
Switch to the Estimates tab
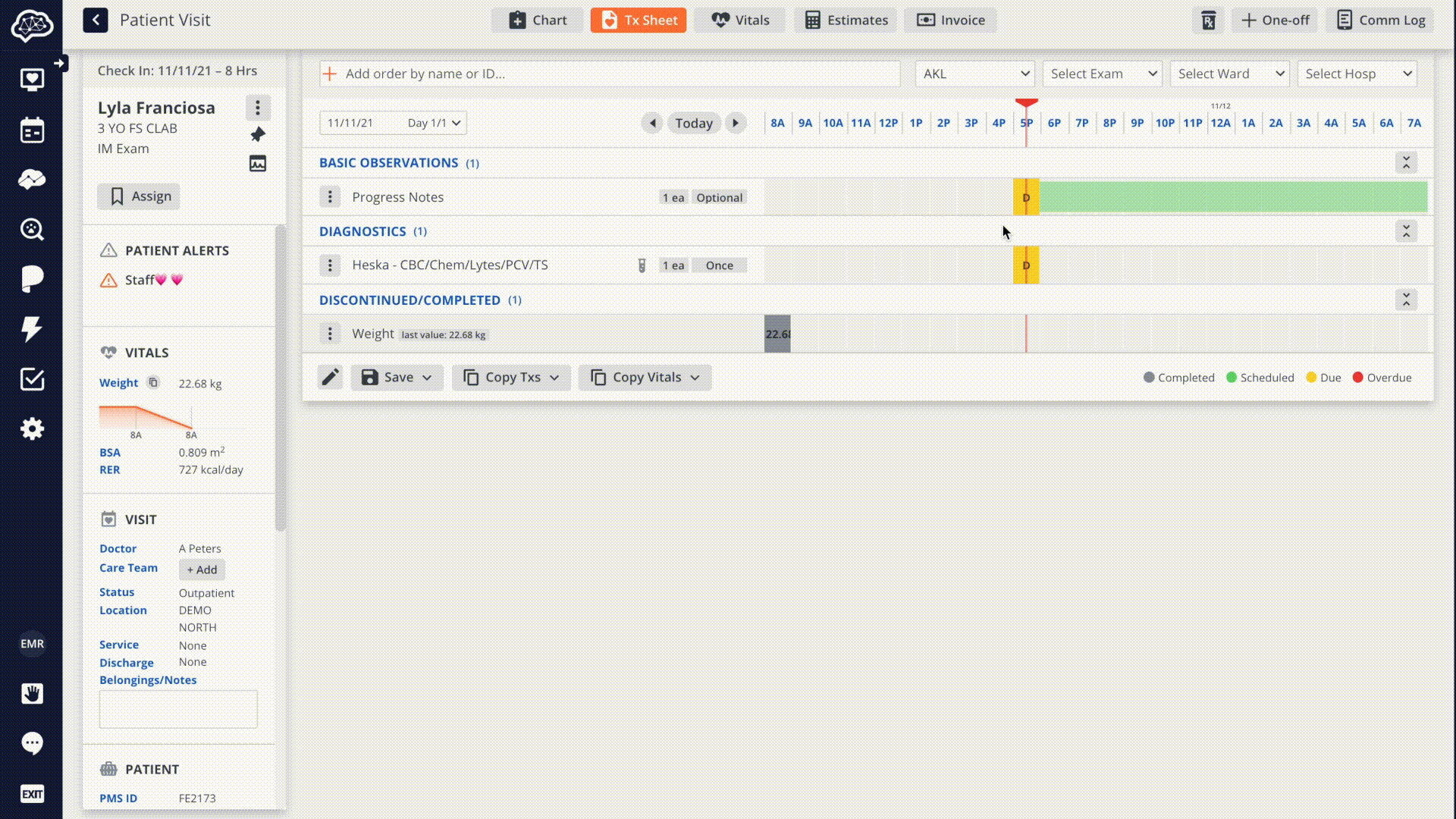[x=846, y=20]
